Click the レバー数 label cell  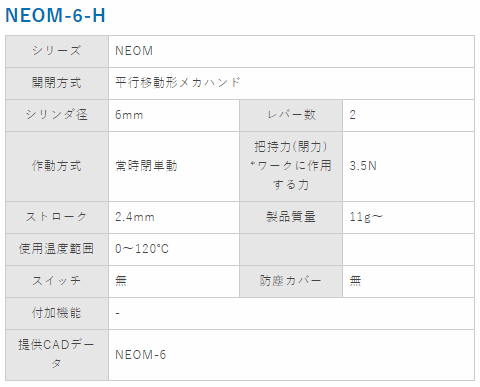click(x=291, y=115)
